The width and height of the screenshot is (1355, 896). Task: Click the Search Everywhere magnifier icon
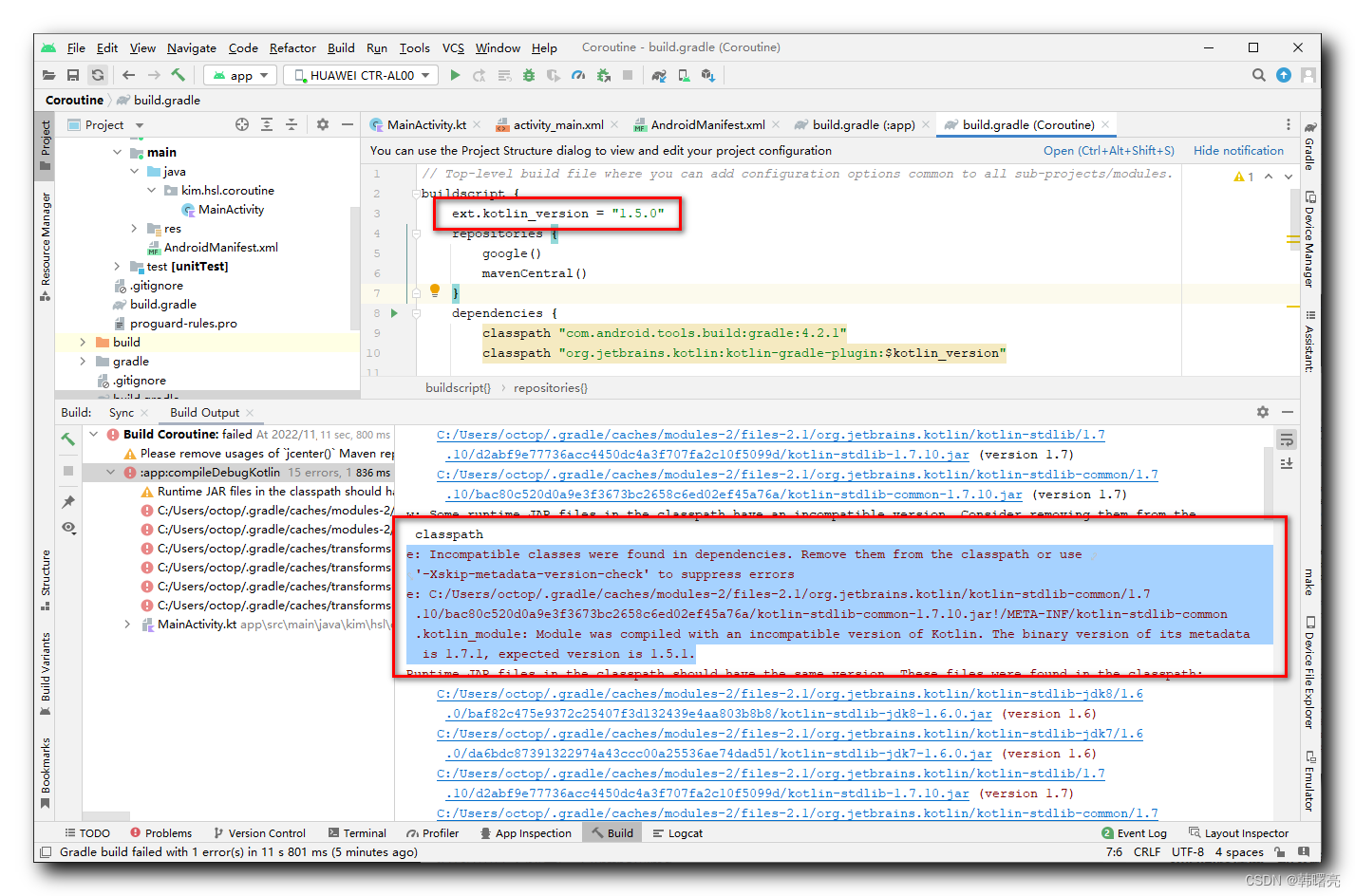pyautogui.click(x=1259, y=75)
